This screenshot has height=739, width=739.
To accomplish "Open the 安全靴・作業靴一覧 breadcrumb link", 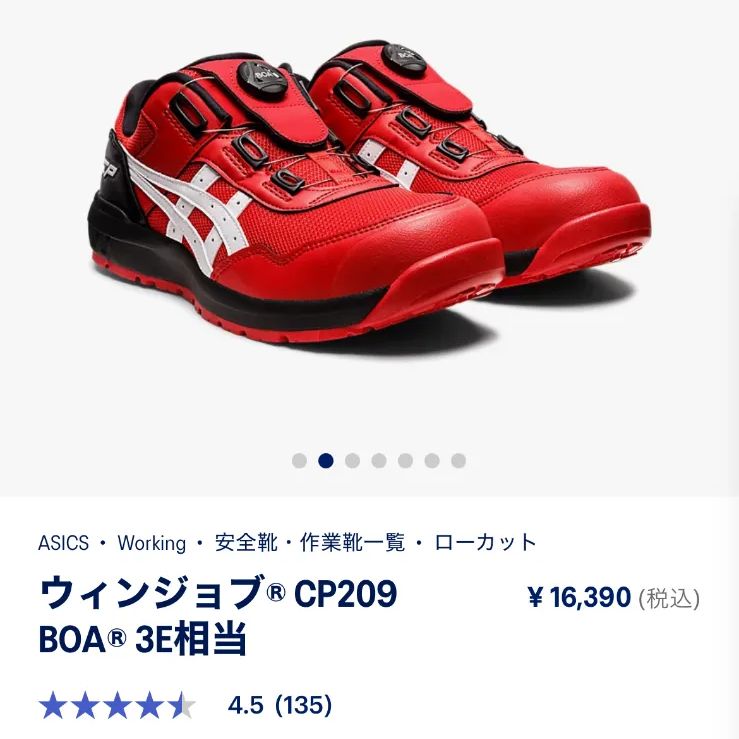I will coord(310,542).
